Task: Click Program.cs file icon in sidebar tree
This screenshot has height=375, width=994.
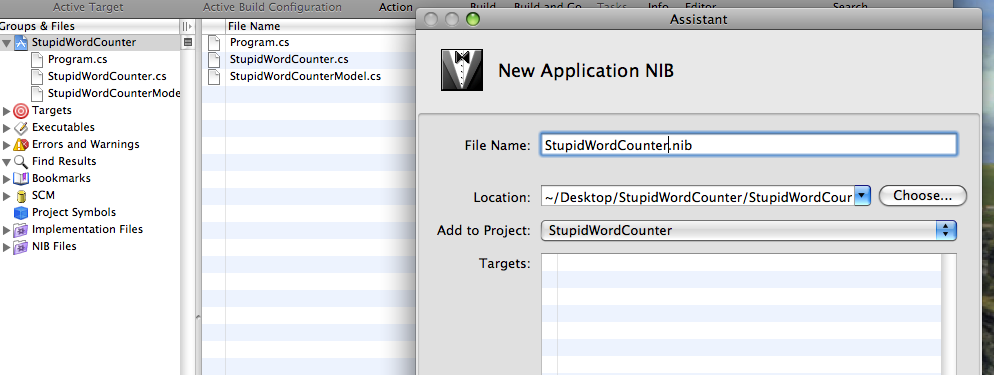Action: pos(37,60)
